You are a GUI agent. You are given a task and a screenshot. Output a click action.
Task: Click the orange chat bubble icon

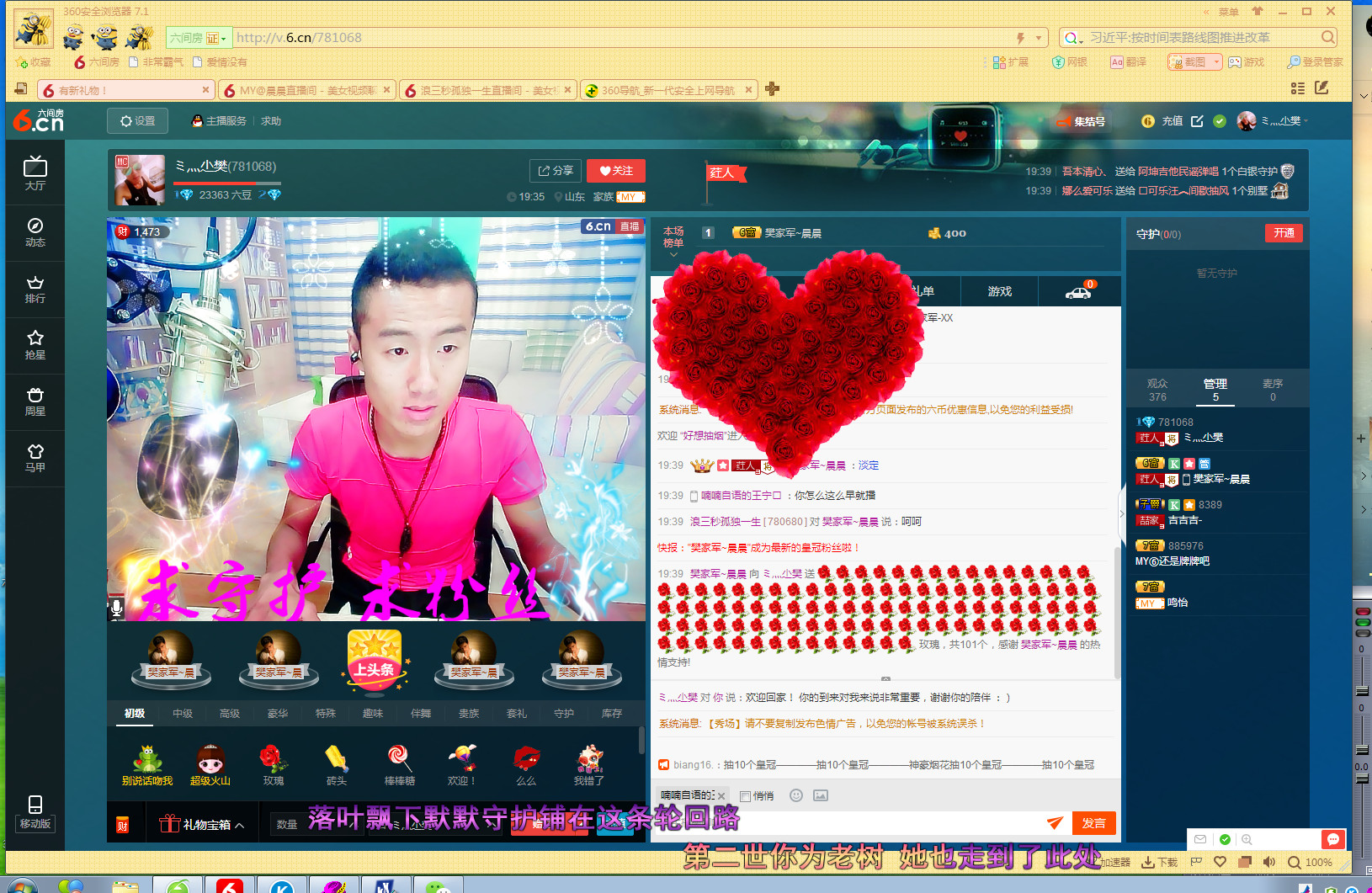point(1332,839)
